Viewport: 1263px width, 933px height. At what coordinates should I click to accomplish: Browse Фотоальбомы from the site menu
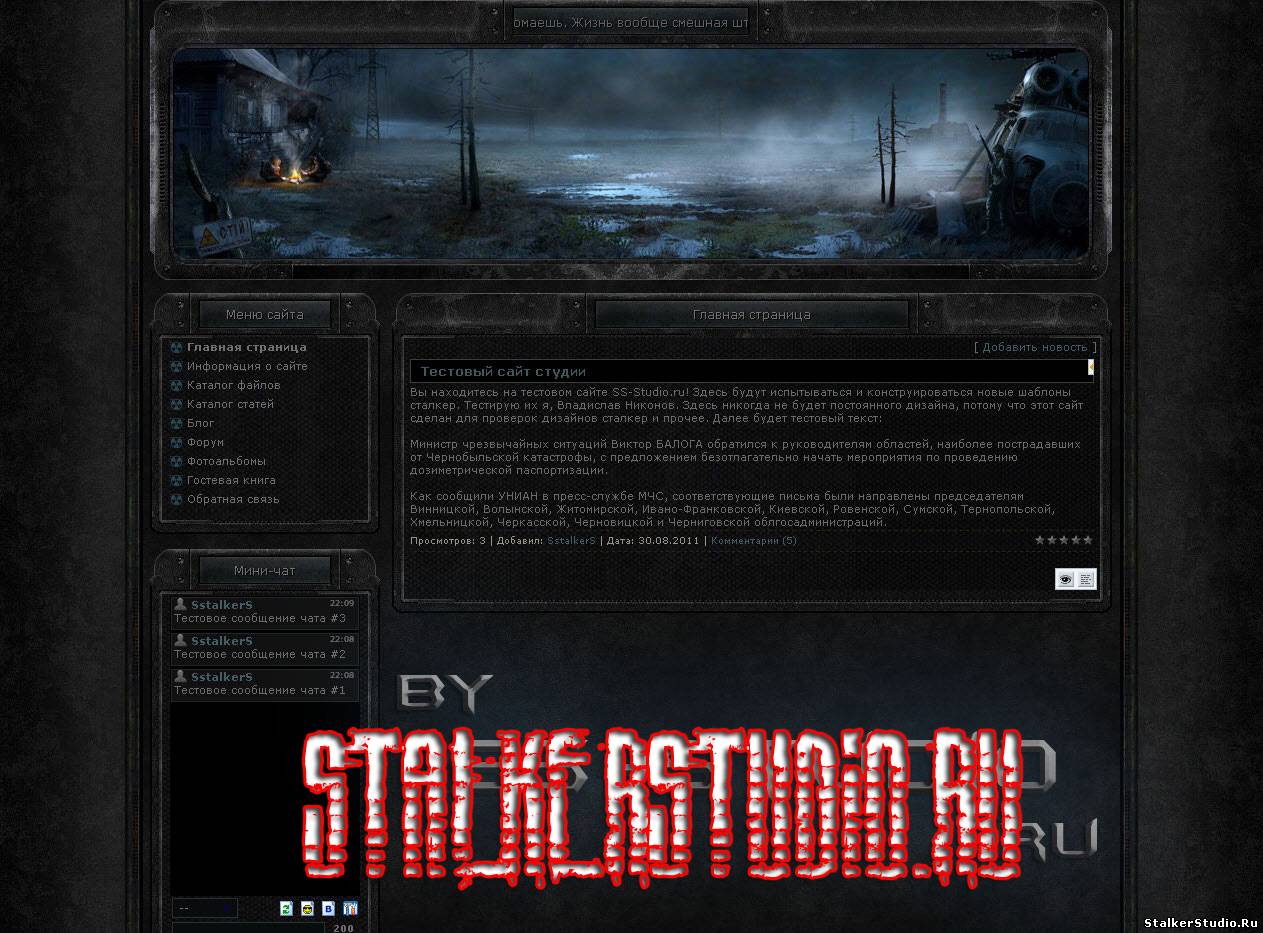tap(226, 462)
